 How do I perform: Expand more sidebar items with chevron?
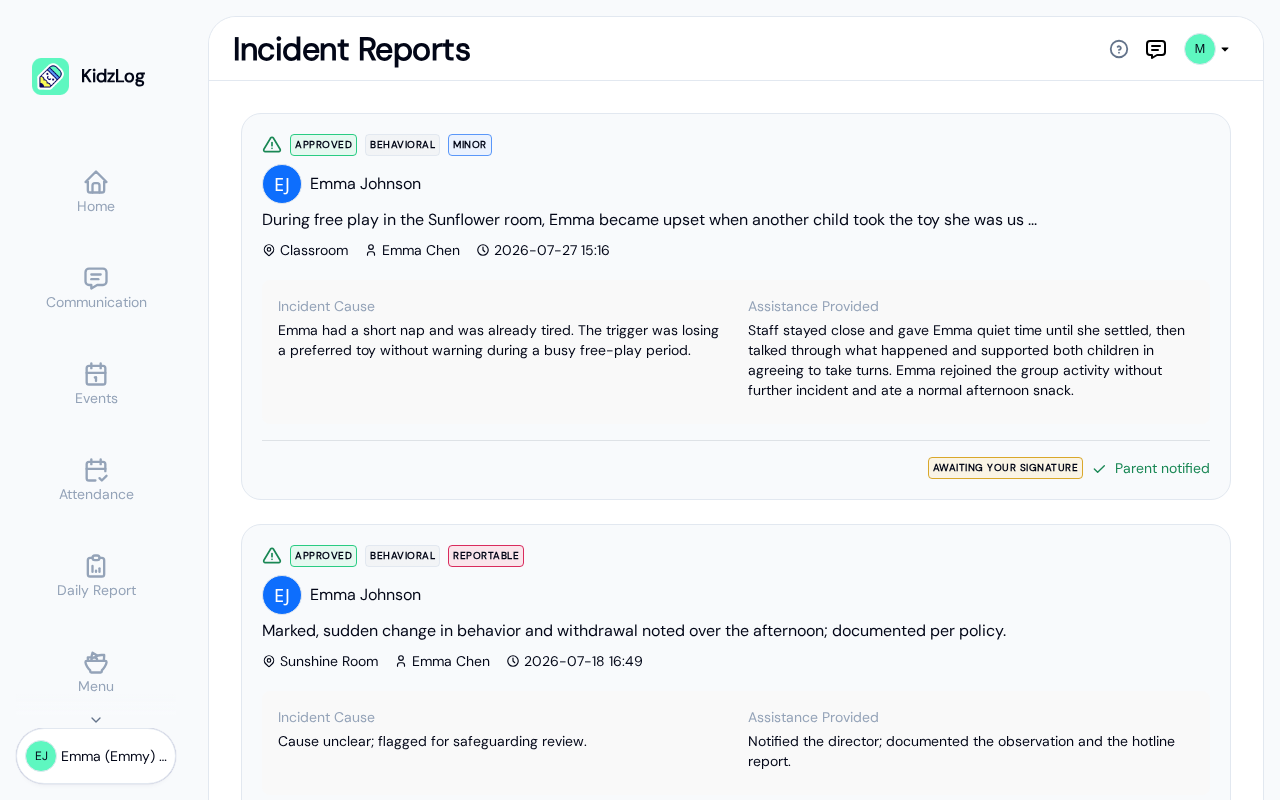pyautogui.click(x=96, y=720)
